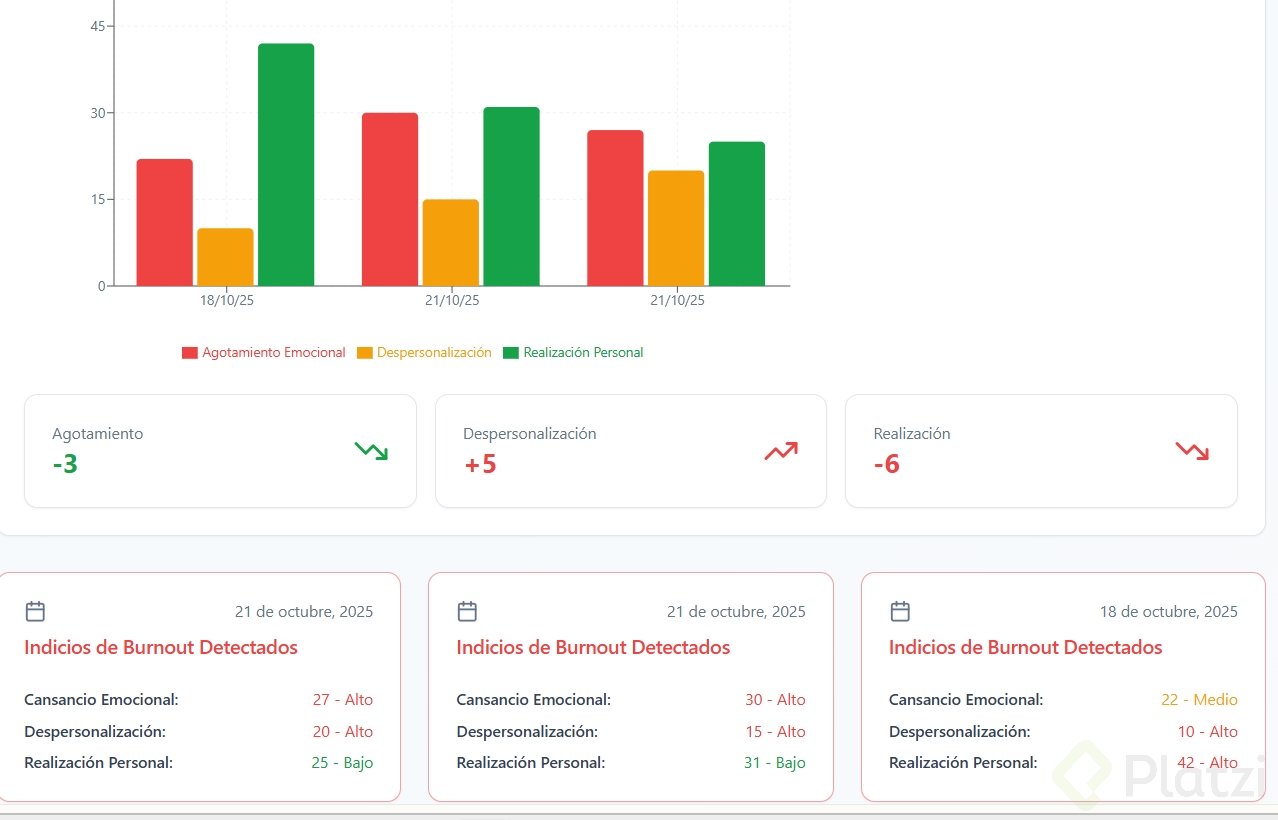Click the 0 value on the y-axis
1278x820 pixels.
[101, 286]
